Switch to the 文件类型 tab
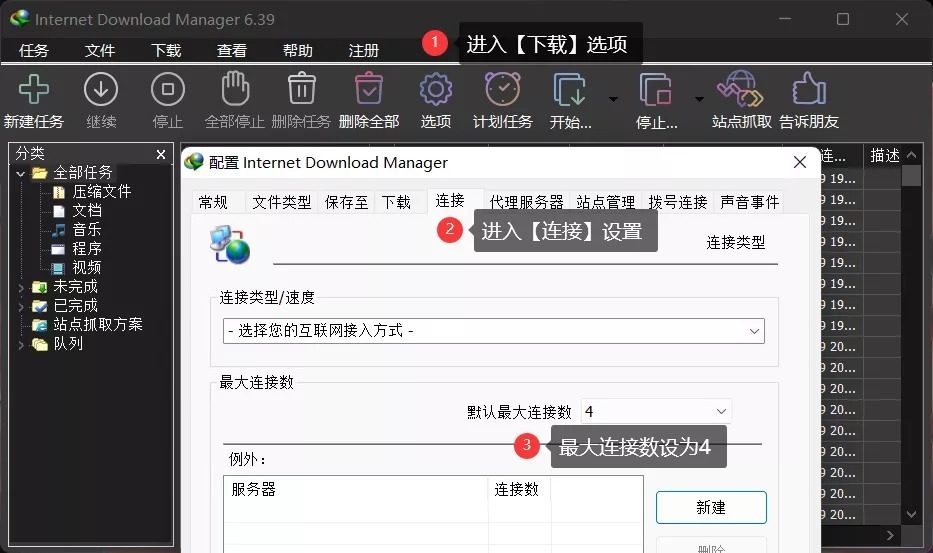The width and height of the screenshot is (933, 553). [281, 202]
